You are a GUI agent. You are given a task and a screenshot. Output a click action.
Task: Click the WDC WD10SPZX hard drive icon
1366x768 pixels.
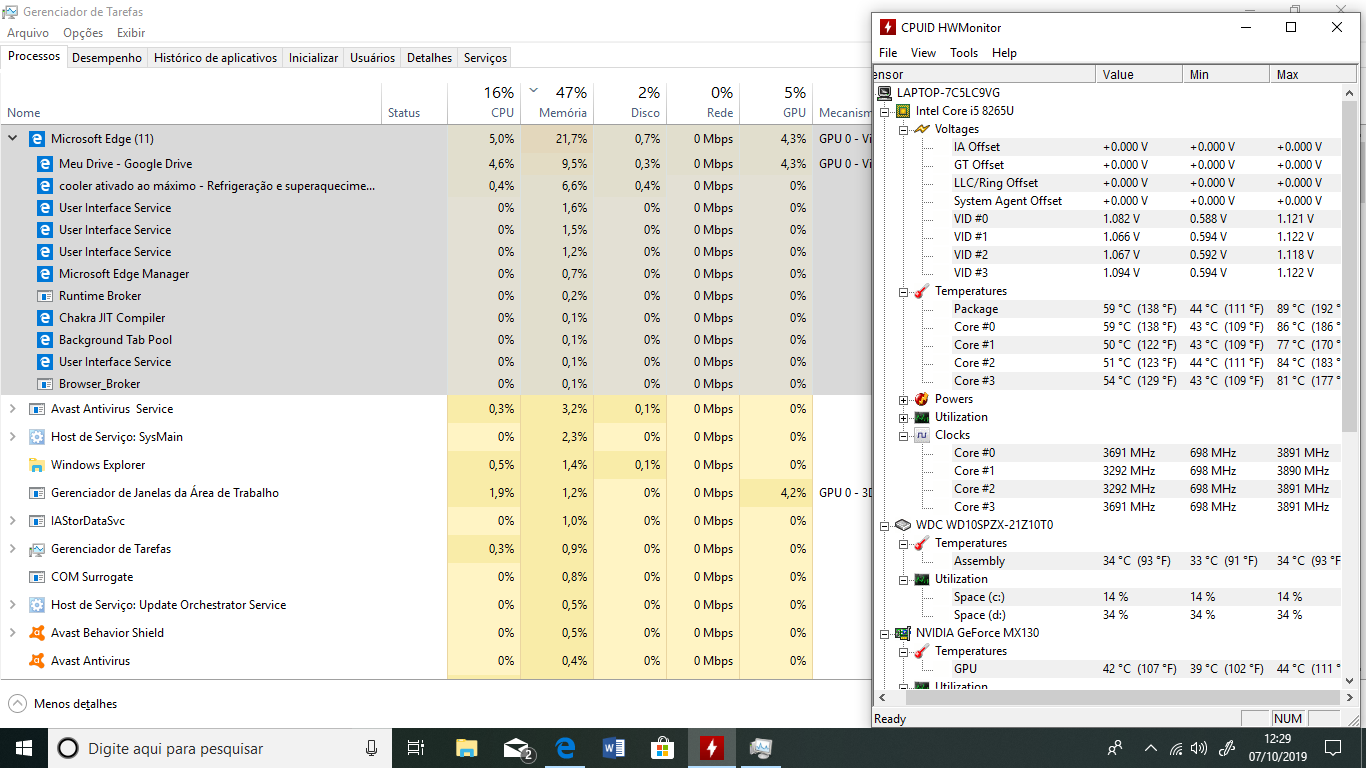[x=903, y=525]
